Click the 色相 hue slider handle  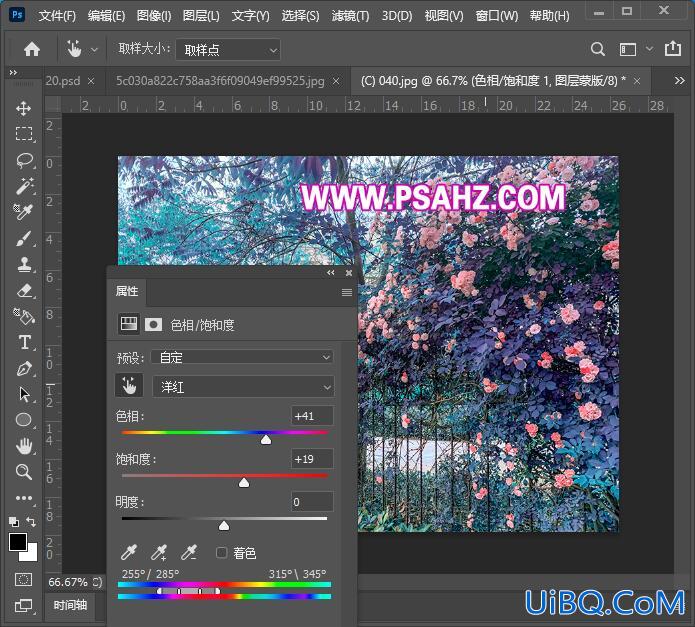(266, 440)
